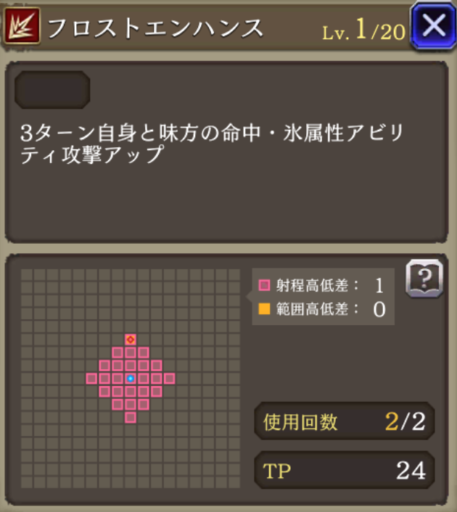Click the フロストエンハンス ability title text
The height and width of the screenshot is (512, 457).
156,28
